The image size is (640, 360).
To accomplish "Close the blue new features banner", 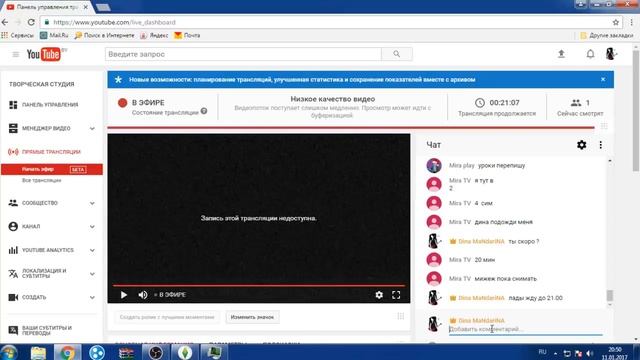I will pyautogui.click(x=603, y=79).
